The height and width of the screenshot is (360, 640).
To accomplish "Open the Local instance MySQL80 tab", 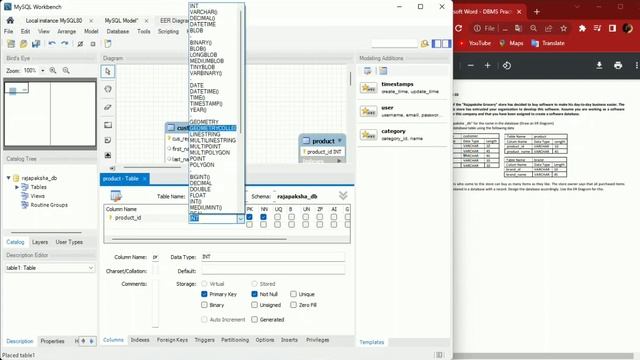I will [54, 20].
